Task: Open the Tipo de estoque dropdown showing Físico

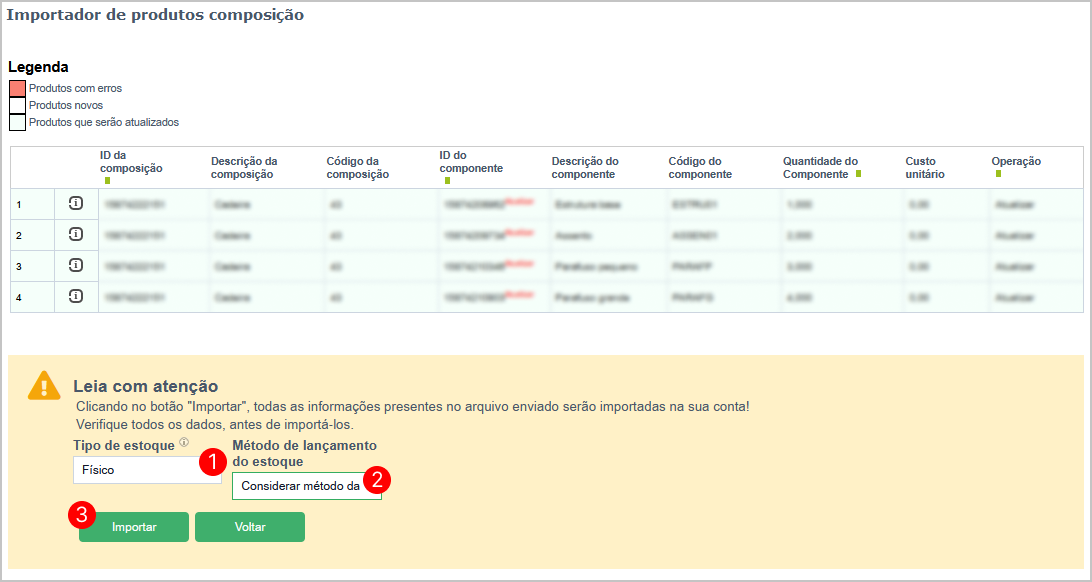Action: [147, 470]
